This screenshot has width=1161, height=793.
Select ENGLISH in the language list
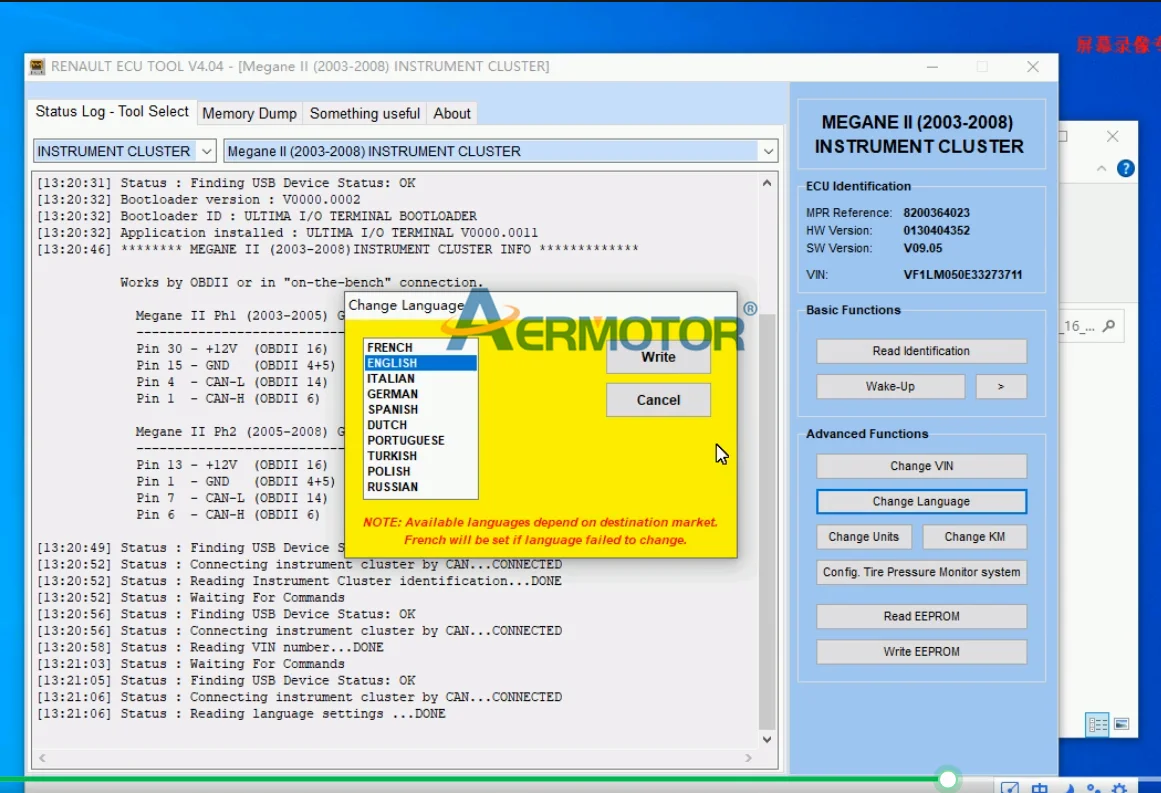[x=421, y=363]
